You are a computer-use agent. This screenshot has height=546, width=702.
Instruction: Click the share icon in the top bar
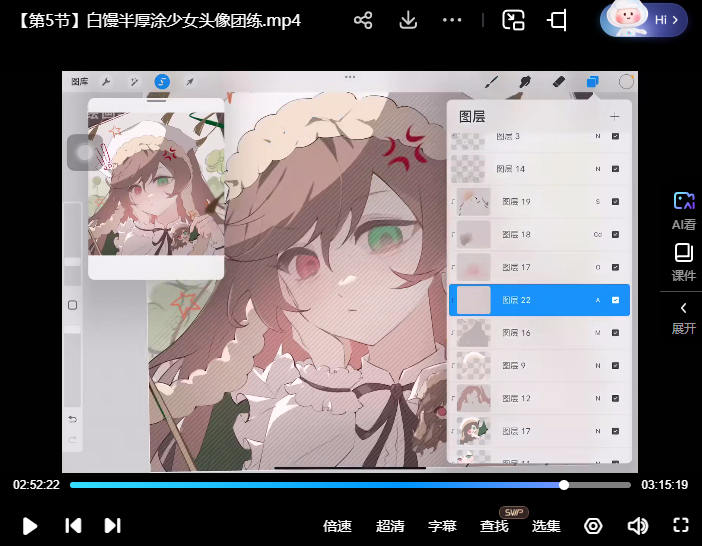click(x=364, y=20)
